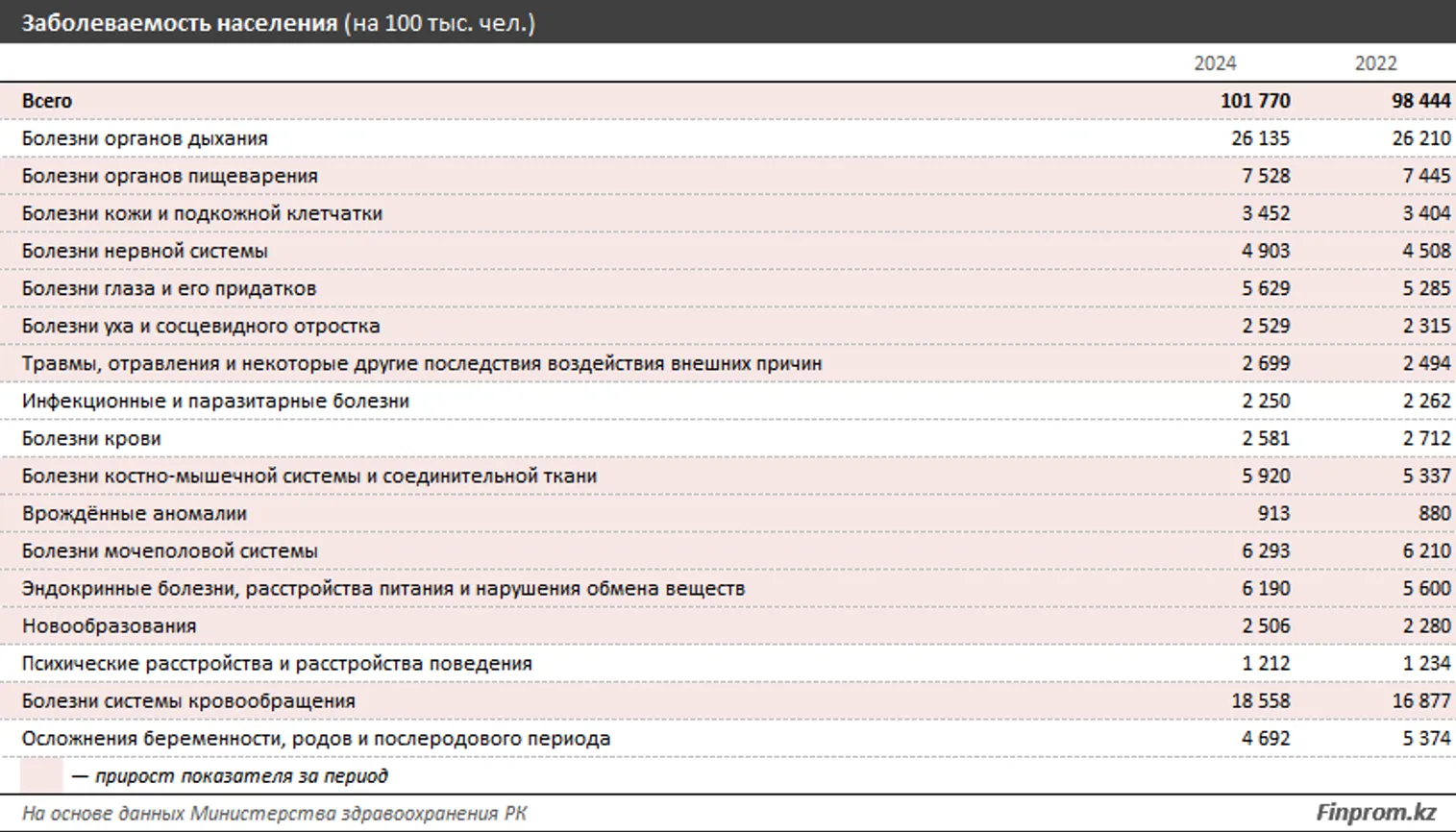Screen dimensions: 1456x832
Task: Select the 'Болезни органов дыхания' row label
Action: (145, 138)
